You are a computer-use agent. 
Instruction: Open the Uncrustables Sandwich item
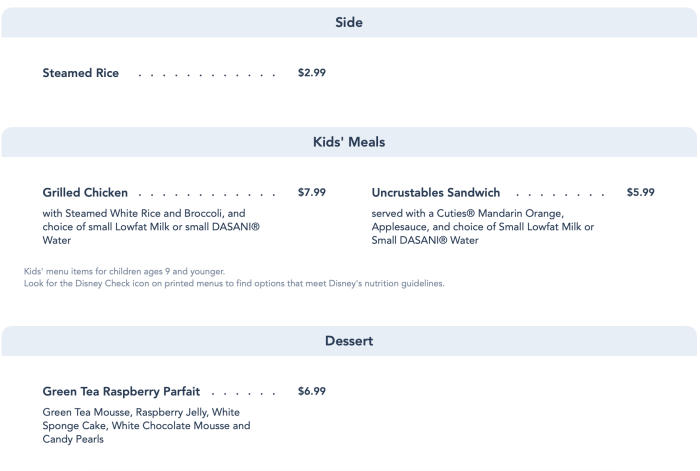pyautogui.click(x=435, y=192)
